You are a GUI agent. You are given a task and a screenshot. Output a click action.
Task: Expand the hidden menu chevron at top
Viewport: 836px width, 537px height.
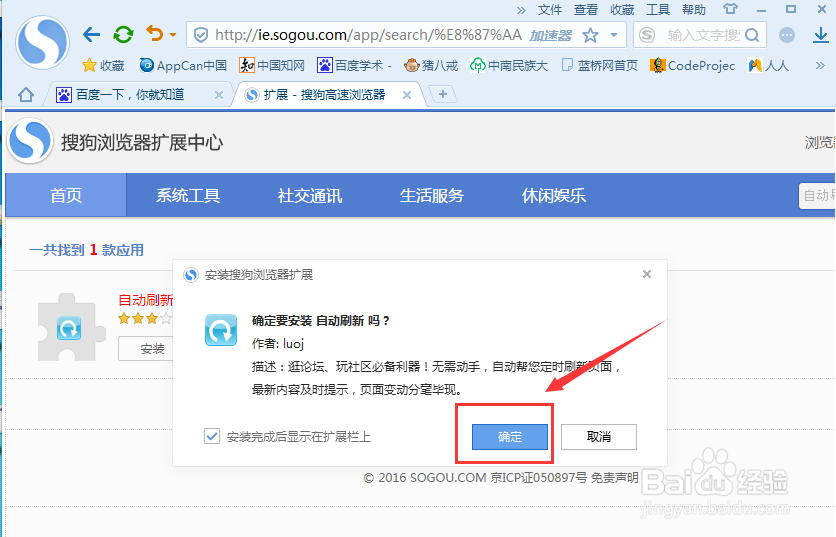521,10
